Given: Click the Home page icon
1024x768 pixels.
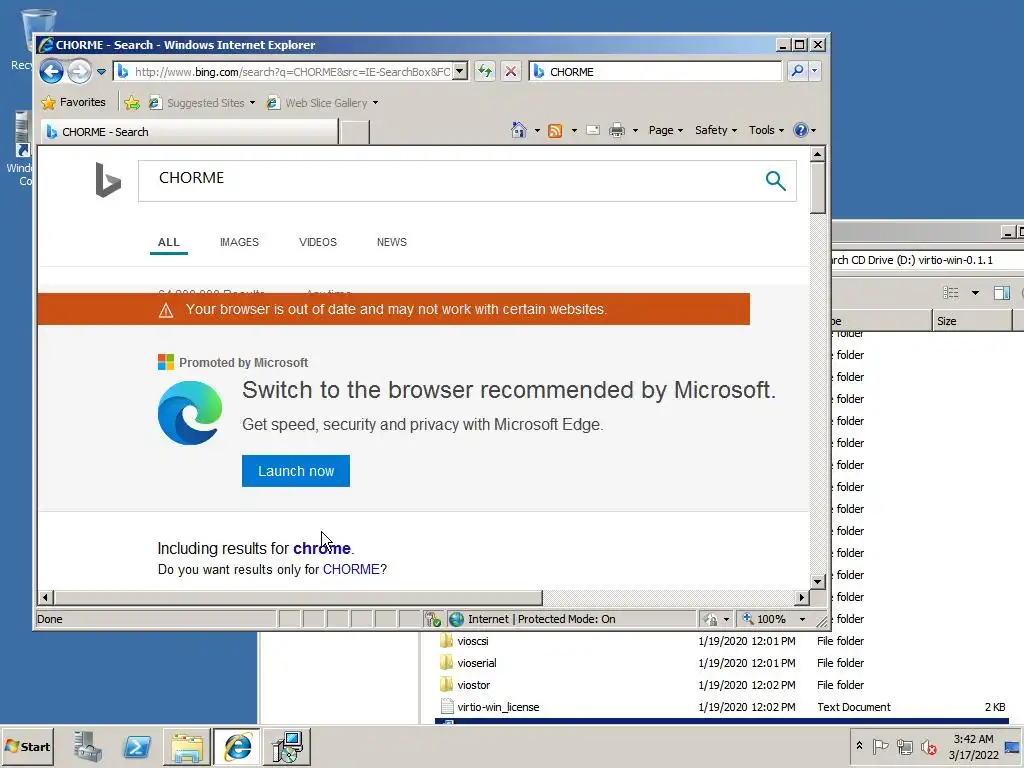Looking at the screenshot, I should coord(519,130).
